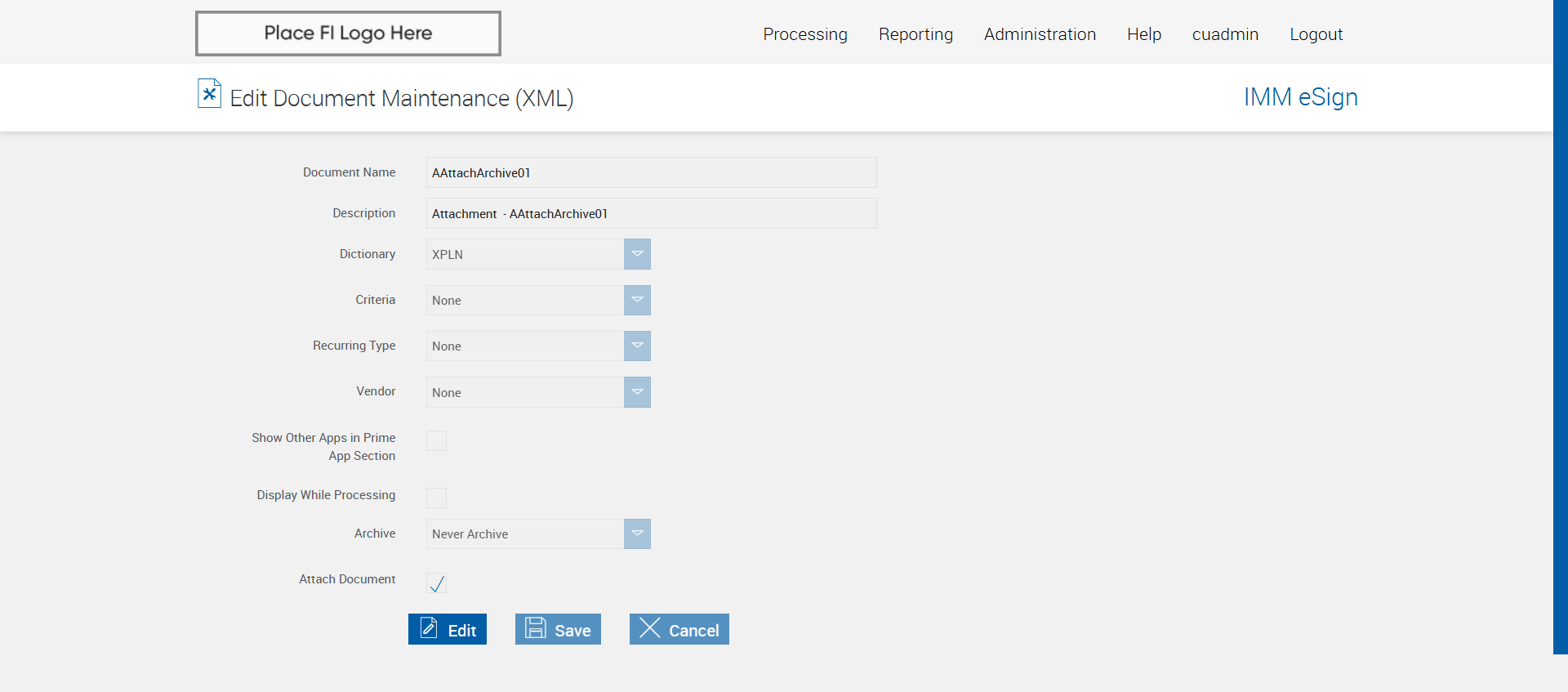The image size is (1568, 692).
Task: Uncheck the Attach Document checkbox
Action: click(437, 583)
